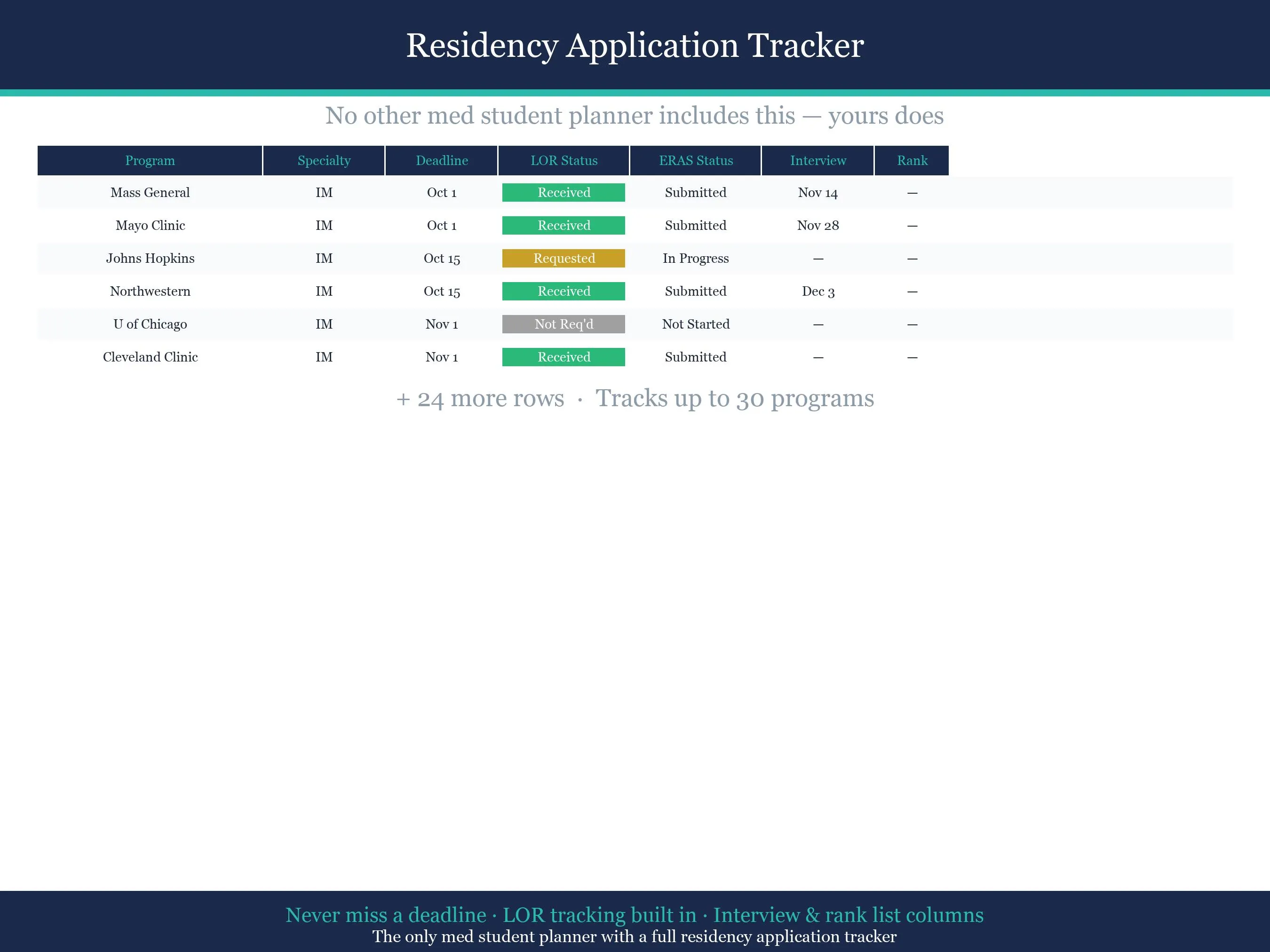Image resolution: width=1270 pixels, height=952 pixels.
Task: Click the Rank column header
Action: 913,161
